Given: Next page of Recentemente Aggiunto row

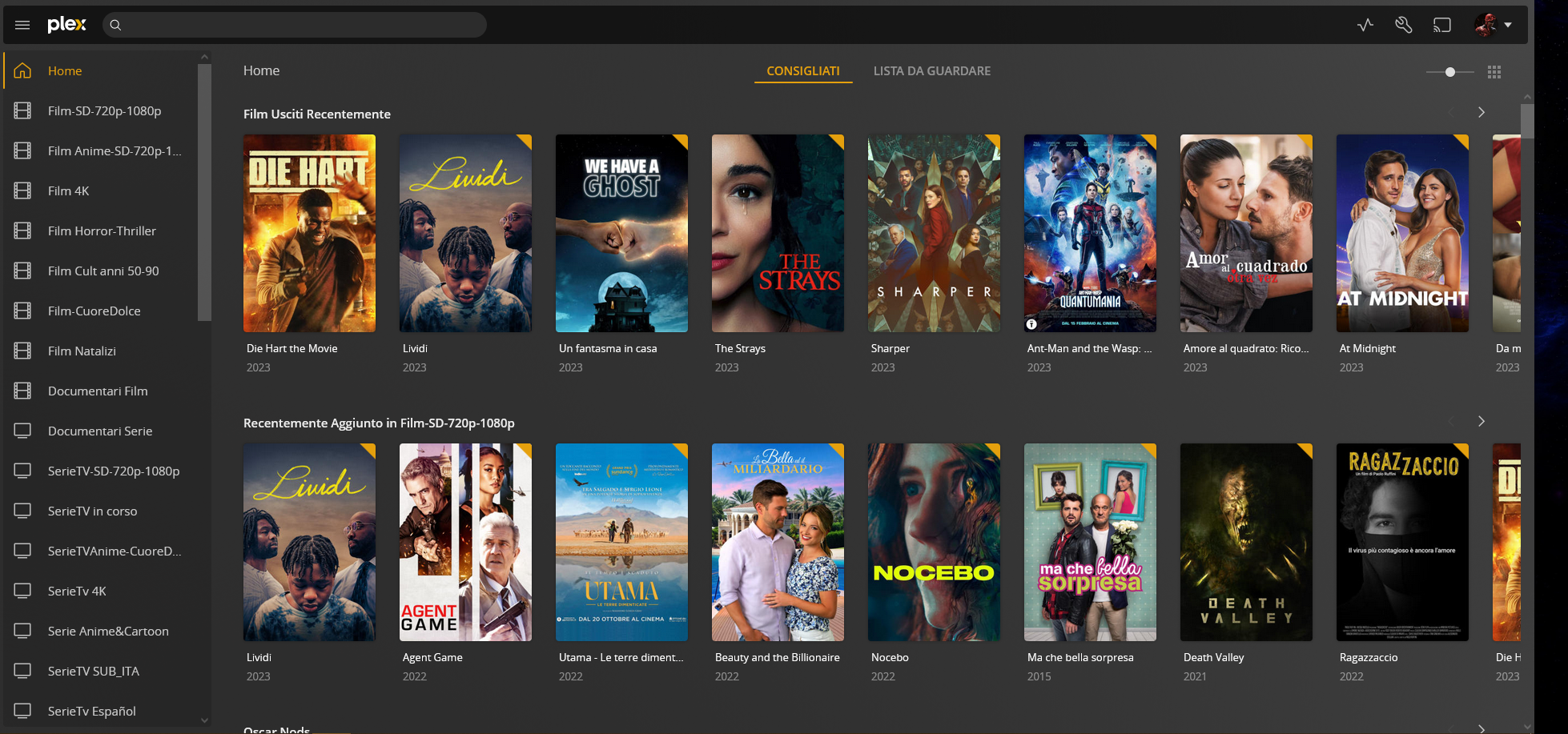Looking at the screenshot, I should coord(1482,422).
